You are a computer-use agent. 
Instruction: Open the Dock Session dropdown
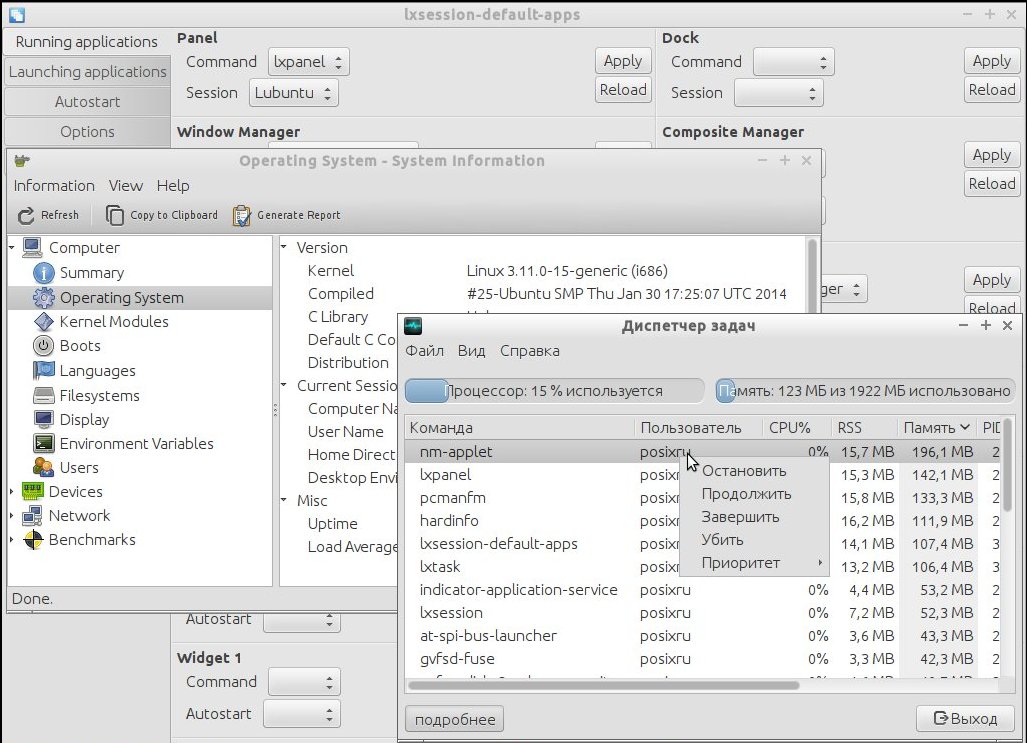coord(779,93)
